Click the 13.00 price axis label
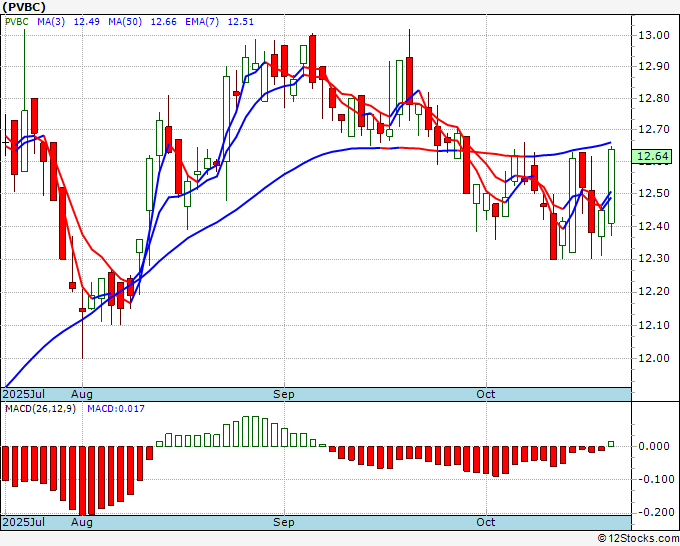This screenshot has width=680, height=546. (654, 35)
